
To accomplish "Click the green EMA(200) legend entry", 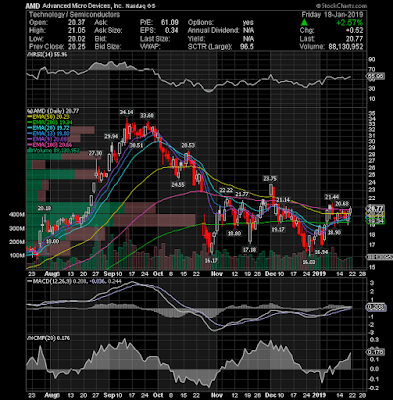I will pyautogui.click(x=49, y=123).
